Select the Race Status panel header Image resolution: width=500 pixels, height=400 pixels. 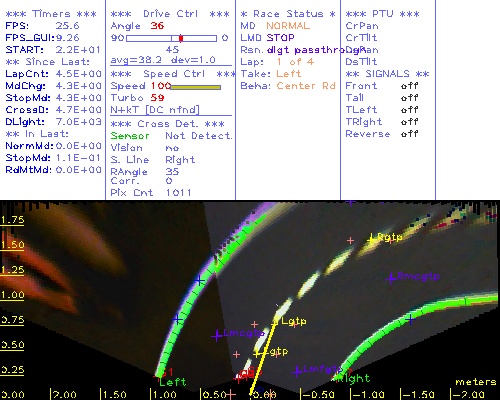point(288,14)
